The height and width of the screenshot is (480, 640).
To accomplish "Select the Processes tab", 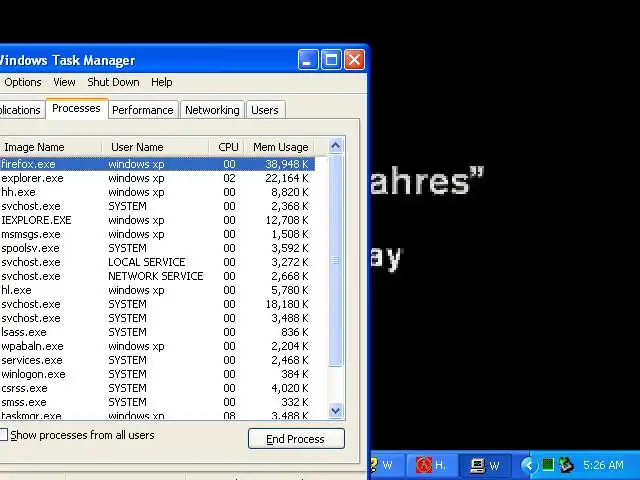I will [76, 109].
